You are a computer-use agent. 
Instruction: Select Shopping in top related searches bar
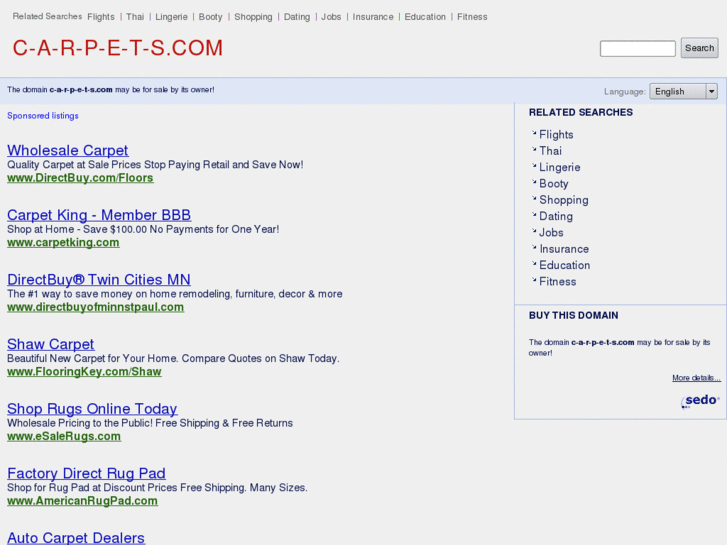point(253,17)
